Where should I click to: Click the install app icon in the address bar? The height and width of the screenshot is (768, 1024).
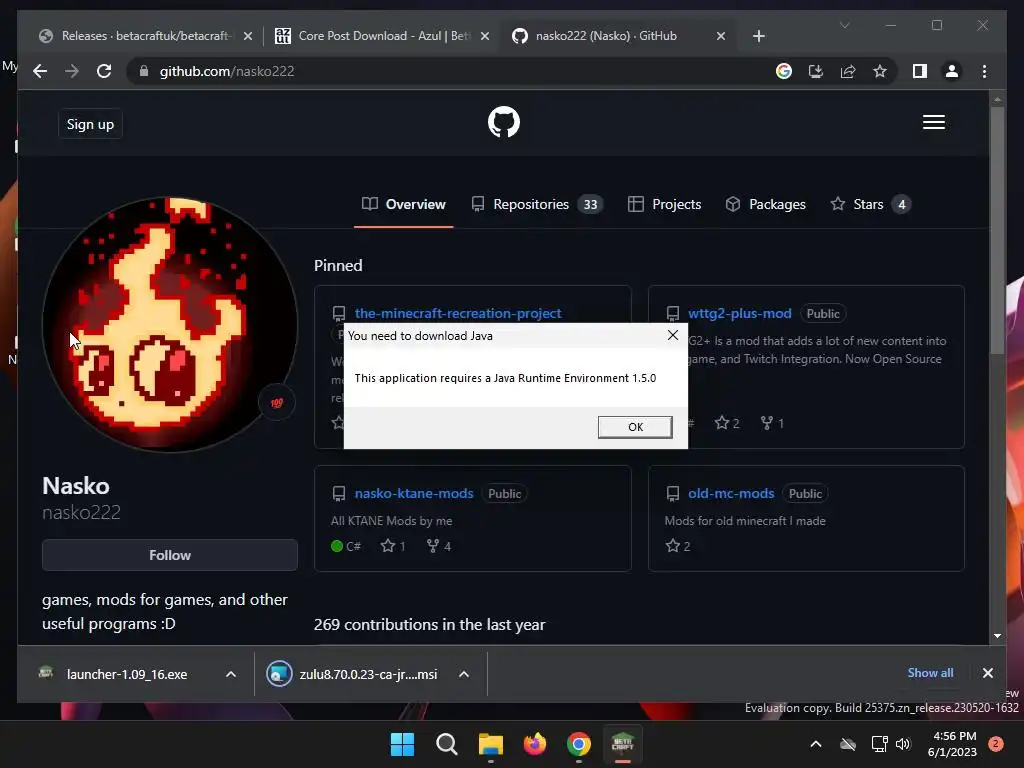(x=816, y=71)
